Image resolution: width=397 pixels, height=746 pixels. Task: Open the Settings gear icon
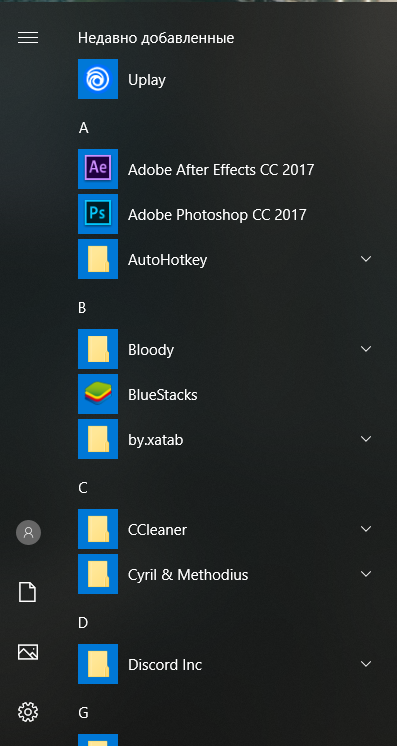[x=28, y=712]
